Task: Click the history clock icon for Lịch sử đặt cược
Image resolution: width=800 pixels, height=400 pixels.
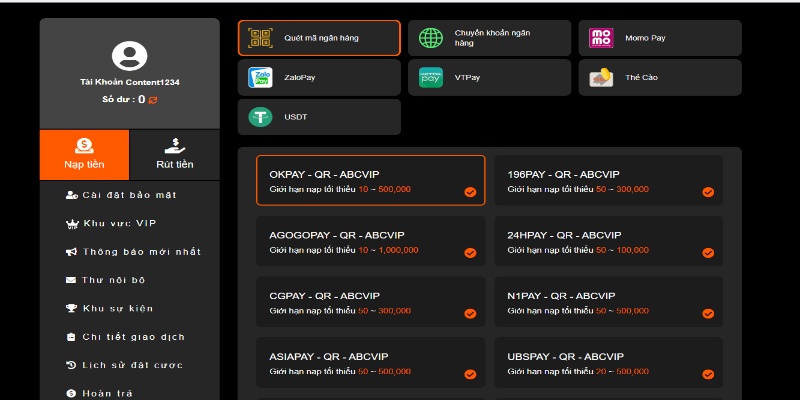Action: [71, 365]
